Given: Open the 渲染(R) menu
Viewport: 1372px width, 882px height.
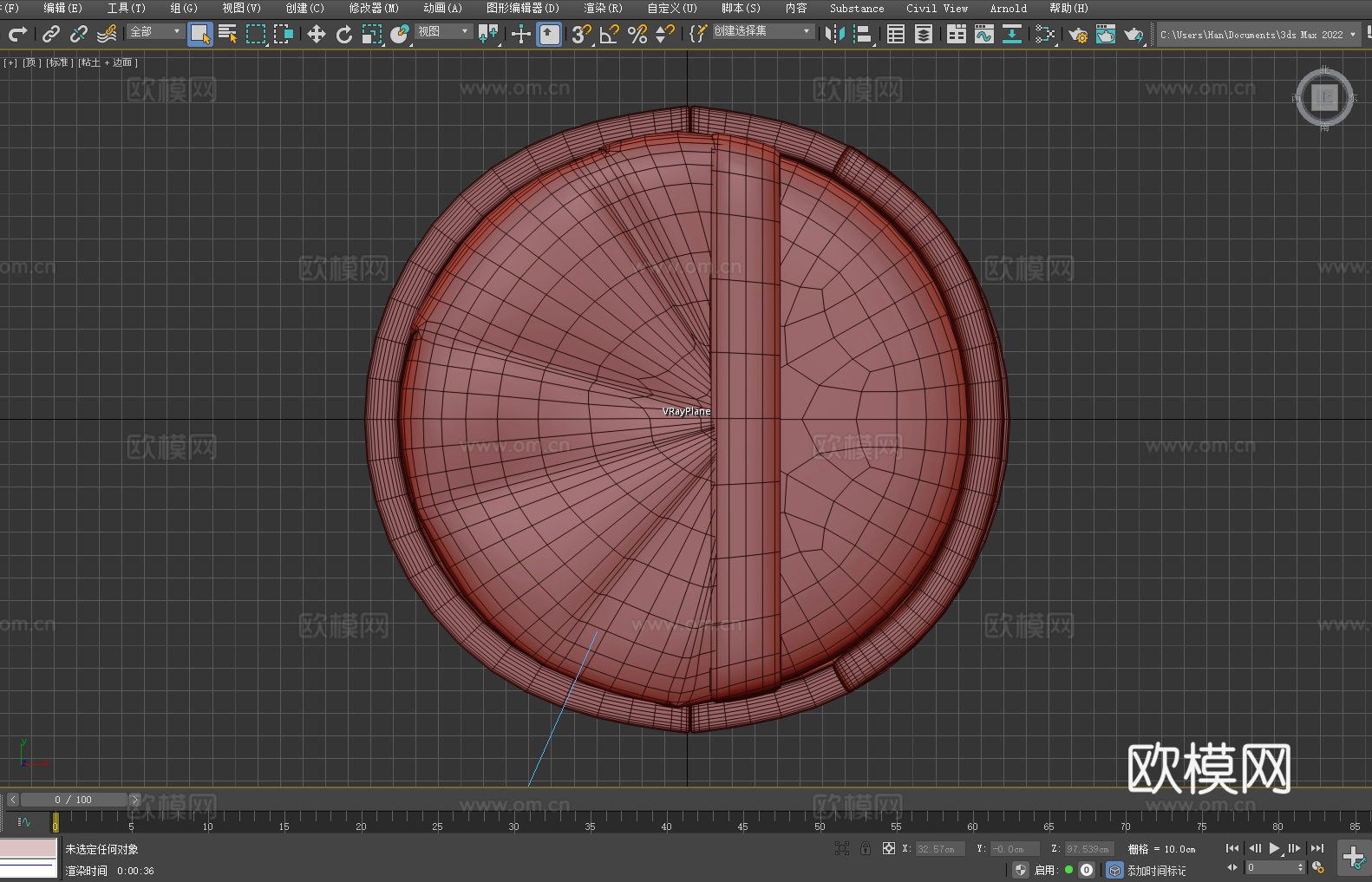Looking at the screenshot, I should pyautogui.click(x=603, y=8).
